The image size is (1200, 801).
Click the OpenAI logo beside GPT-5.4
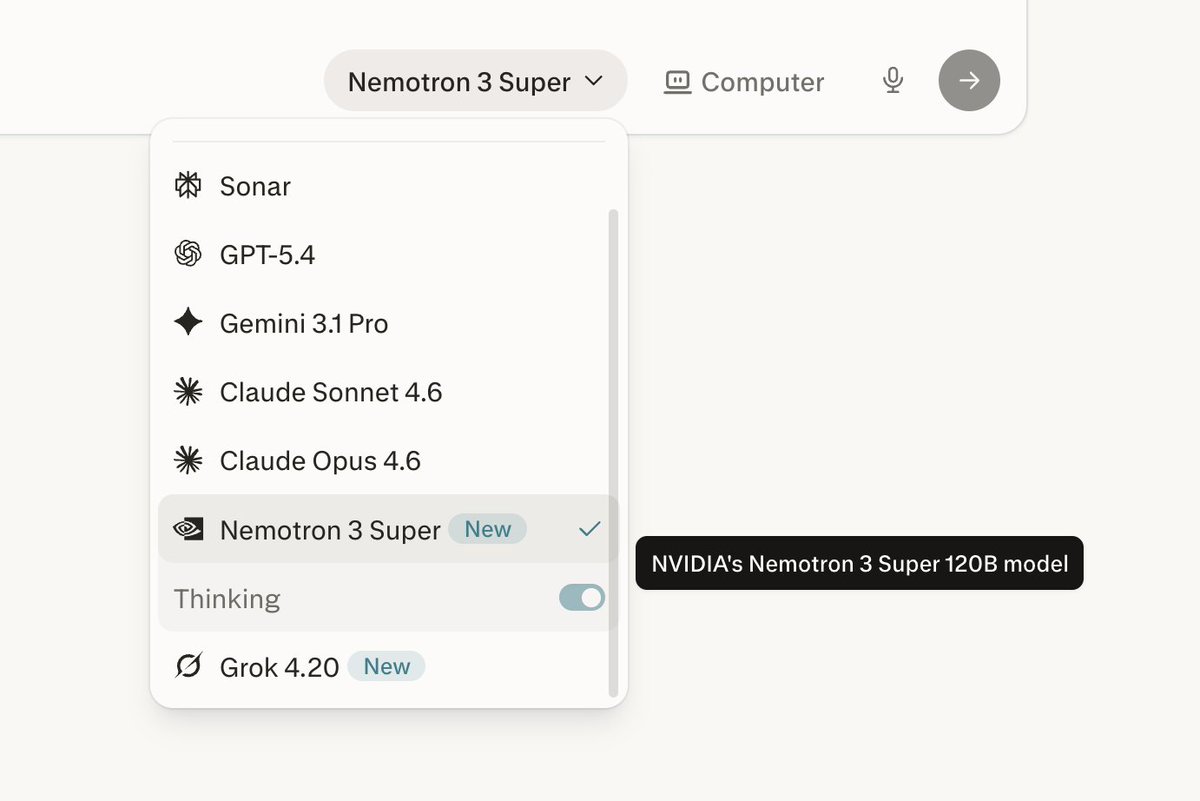(x=187, y=255)
